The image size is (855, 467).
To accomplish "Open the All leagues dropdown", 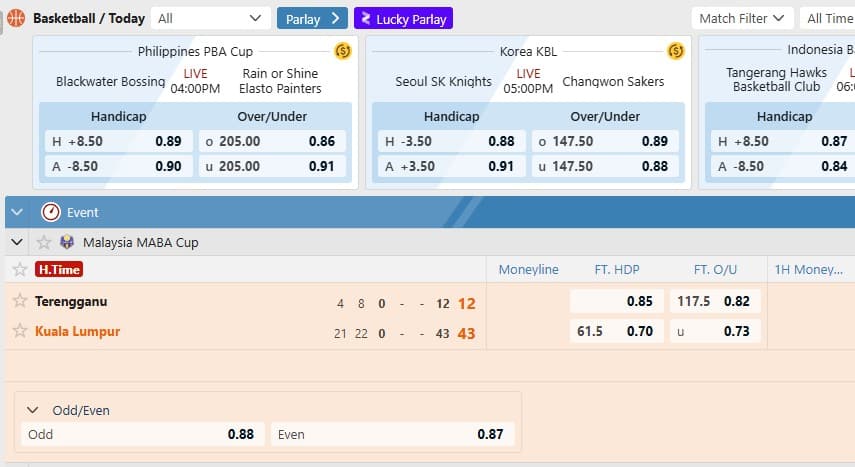I will 212,18.
